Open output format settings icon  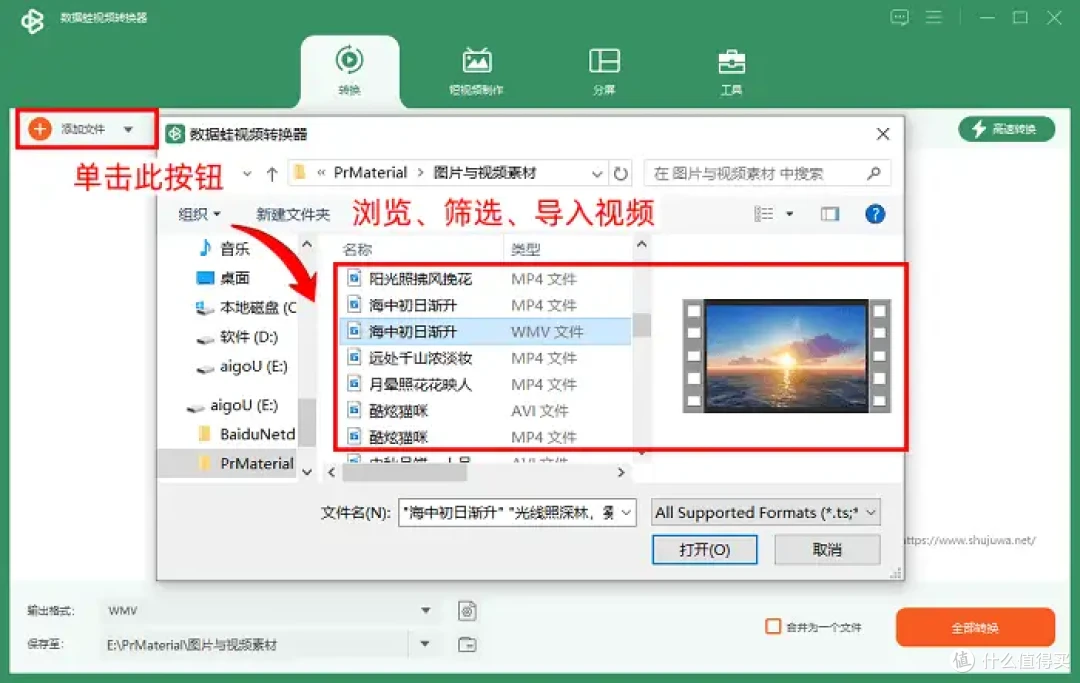point(467,611)
